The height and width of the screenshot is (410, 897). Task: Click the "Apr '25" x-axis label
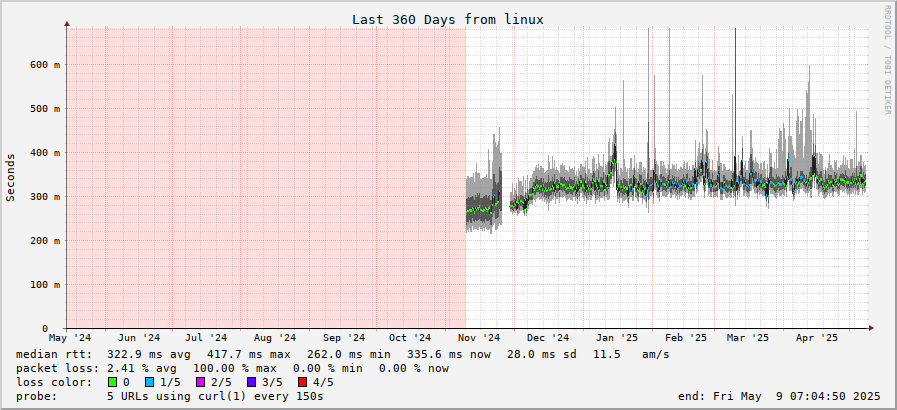tap(817, 338)
